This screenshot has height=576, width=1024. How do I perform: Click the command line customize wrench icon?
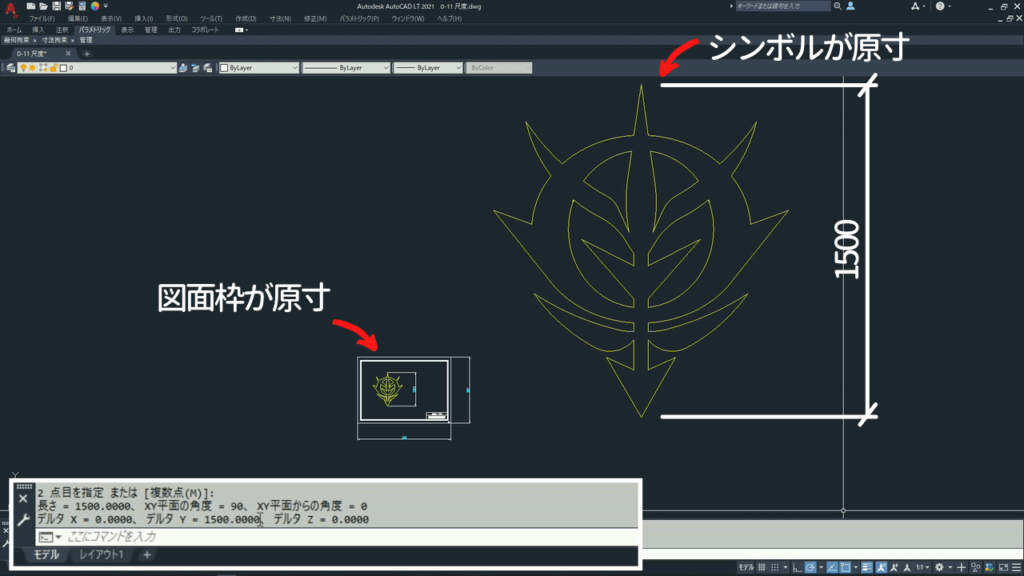click(24, 520)
